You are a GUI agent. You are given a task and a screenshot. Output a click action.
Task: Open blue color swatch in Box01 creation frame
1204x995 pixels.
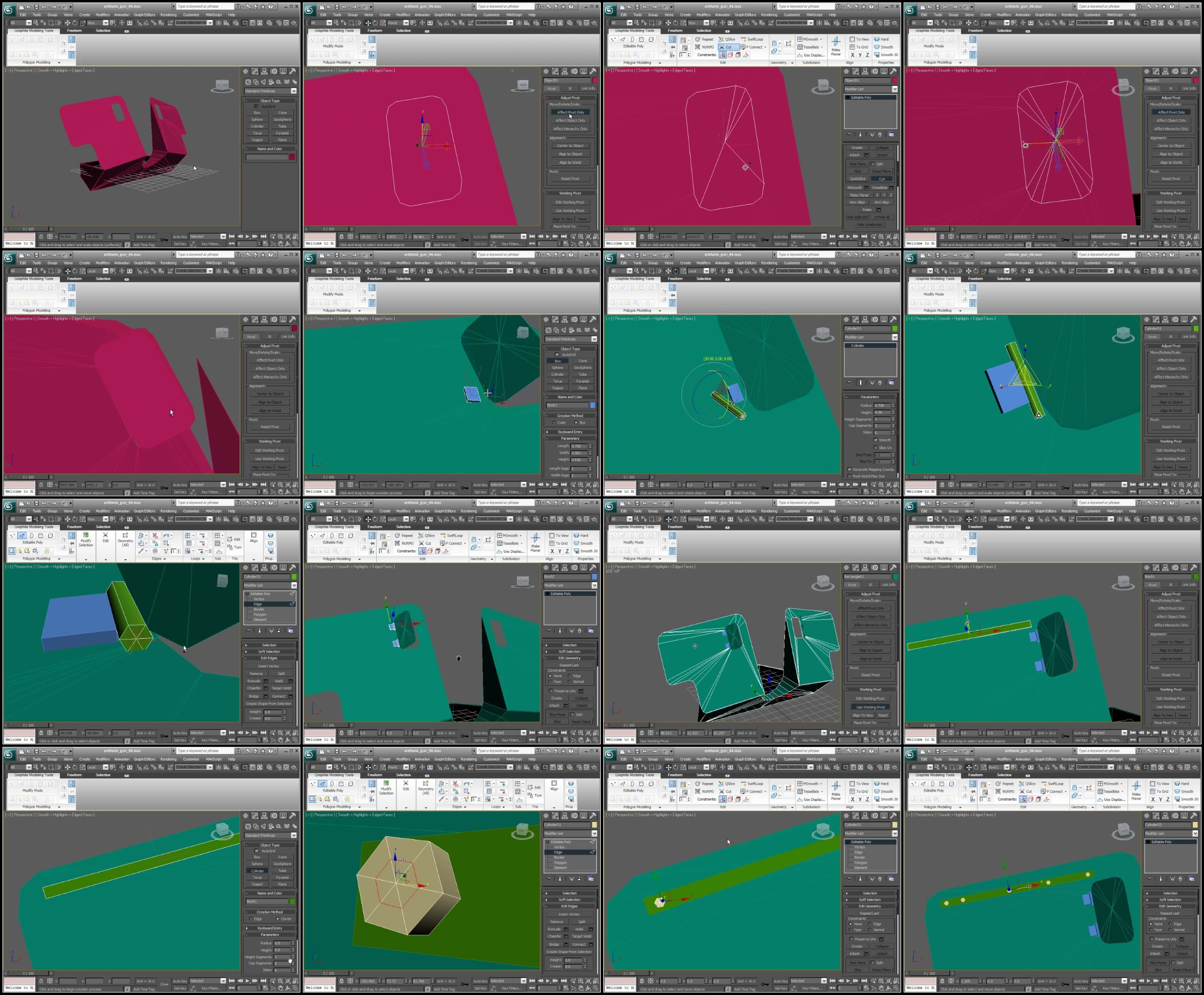pos(592,405)
